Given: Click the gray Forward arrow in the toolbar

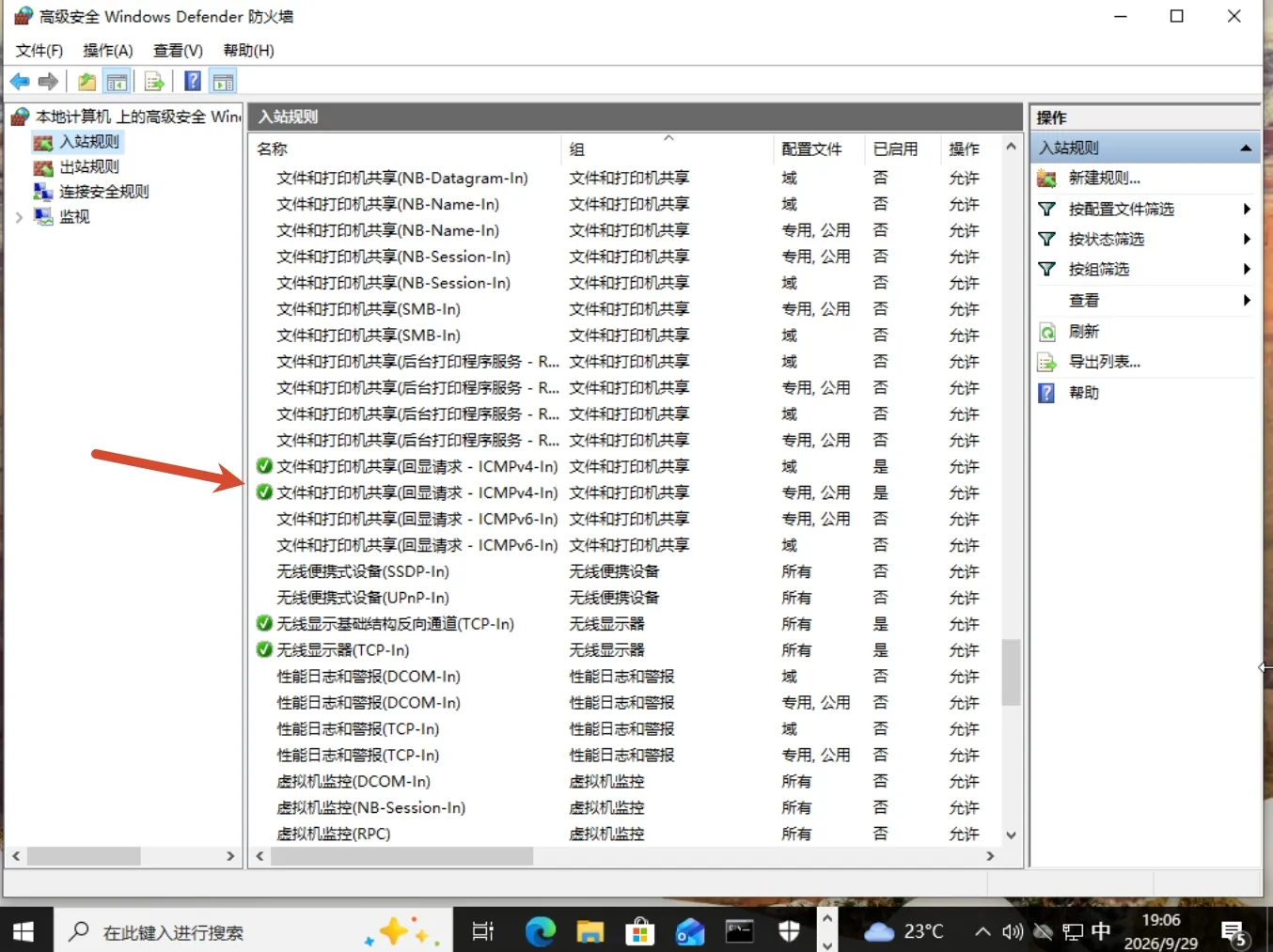Looking at the screenshot, I should click(48, 82).
